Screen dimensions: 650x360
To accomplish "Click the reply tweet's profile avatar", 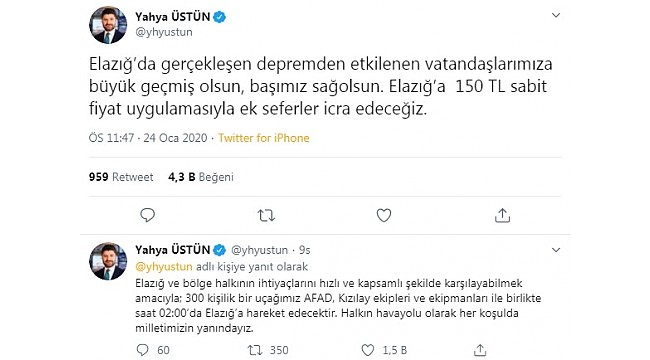I will (108, 261).
